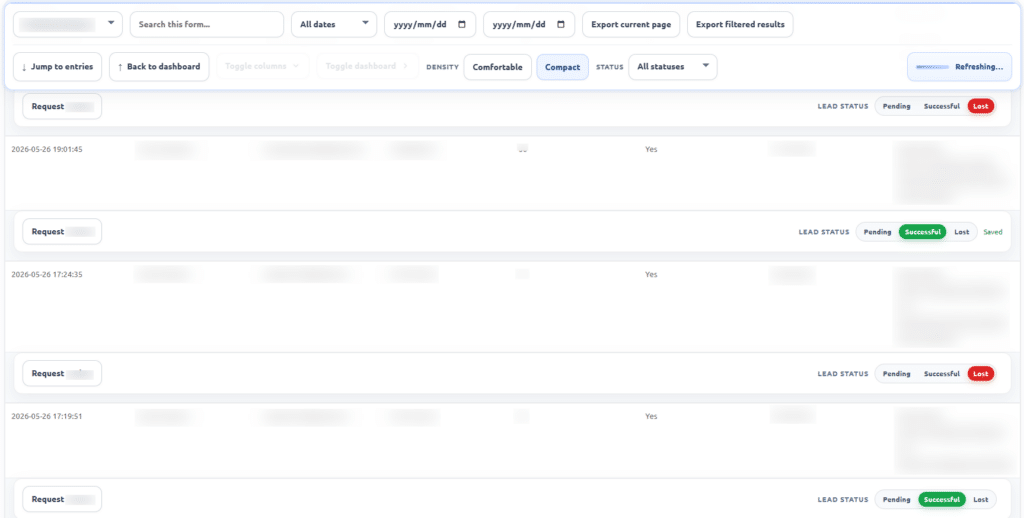This screenshot has height=518, width=1024.
Task: Mark the 17:19:51 entry as Lost
Action: click(x=981, y=499)
